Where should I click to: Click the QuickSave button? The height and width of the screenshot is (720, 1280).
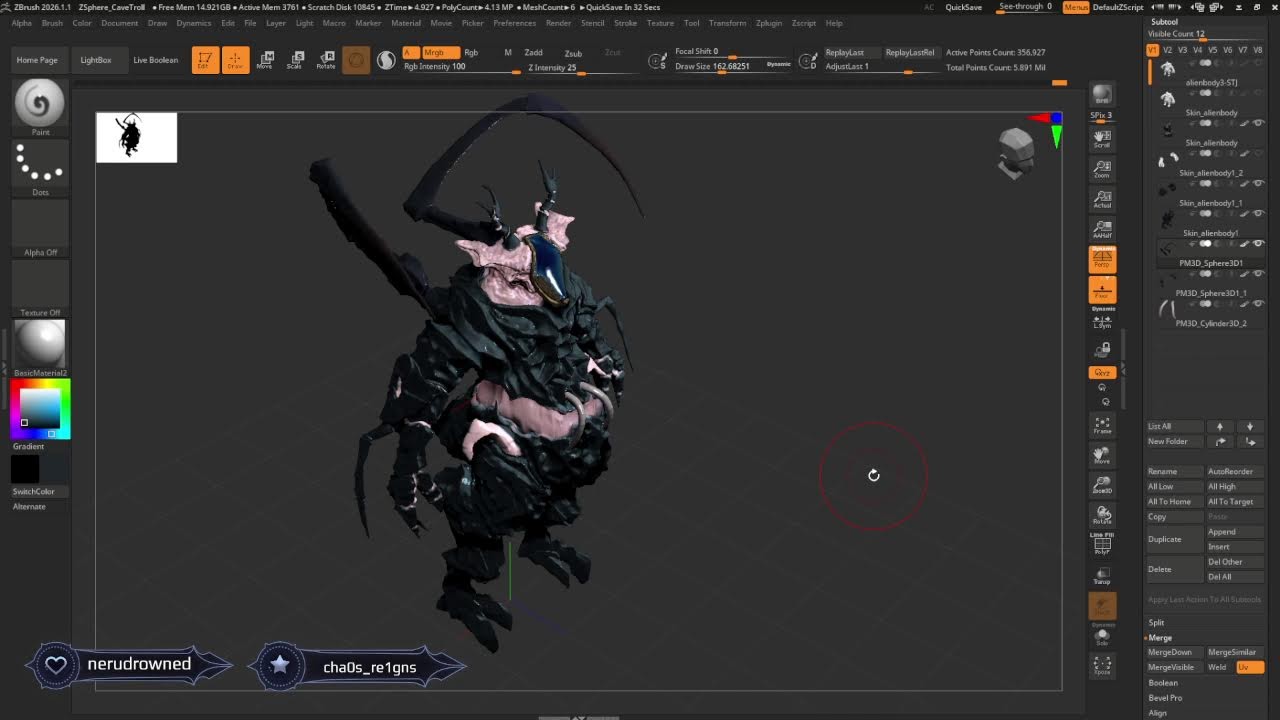[x=964, y=7]
